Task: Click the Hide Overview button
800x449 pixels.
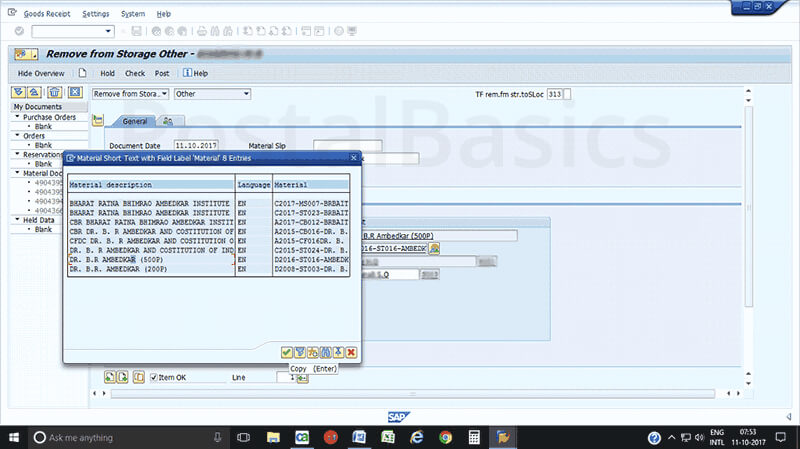Action: click(42, 73)
